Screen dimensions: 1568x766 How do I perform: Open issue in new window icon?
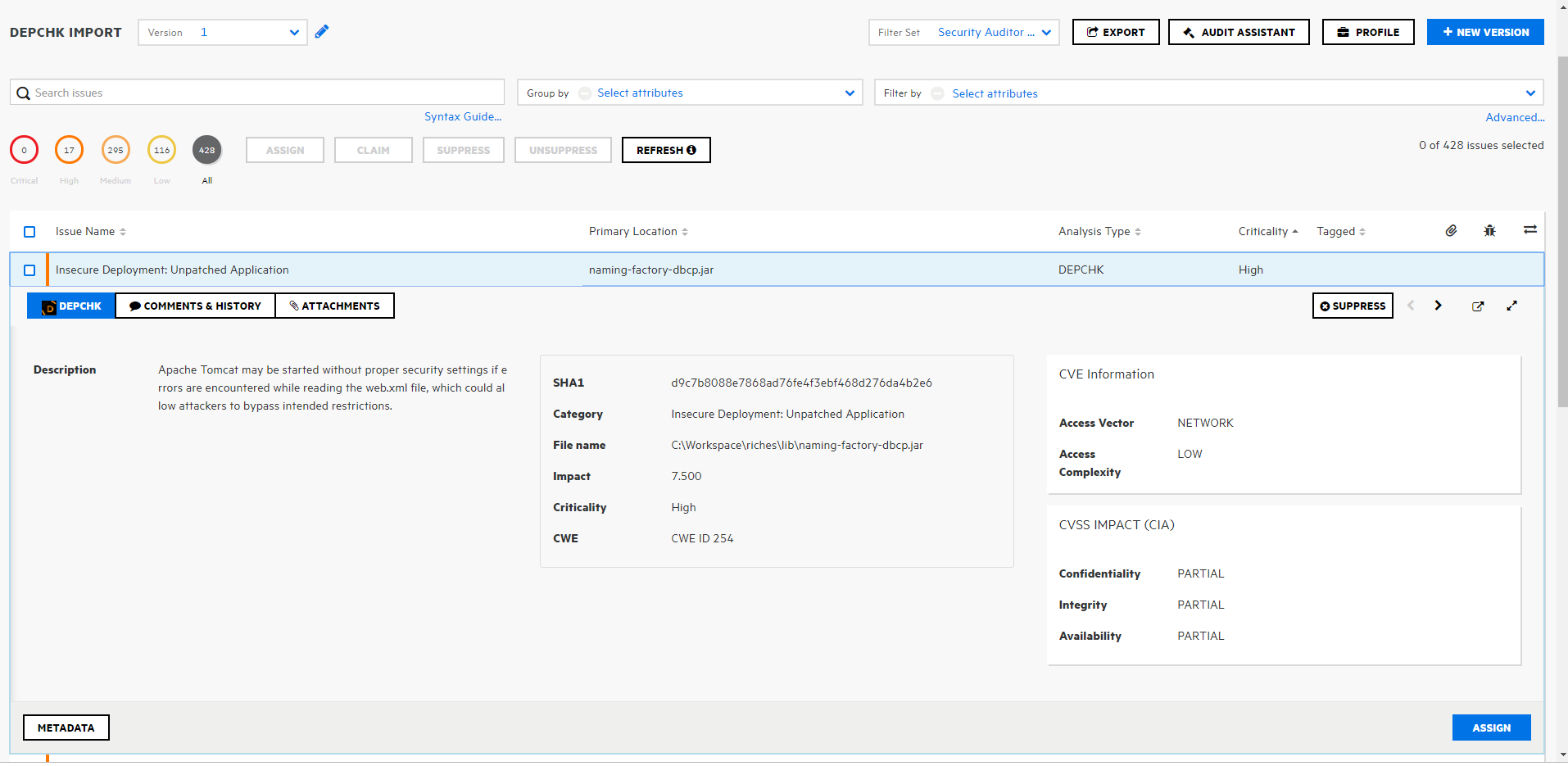point(1478,306)
